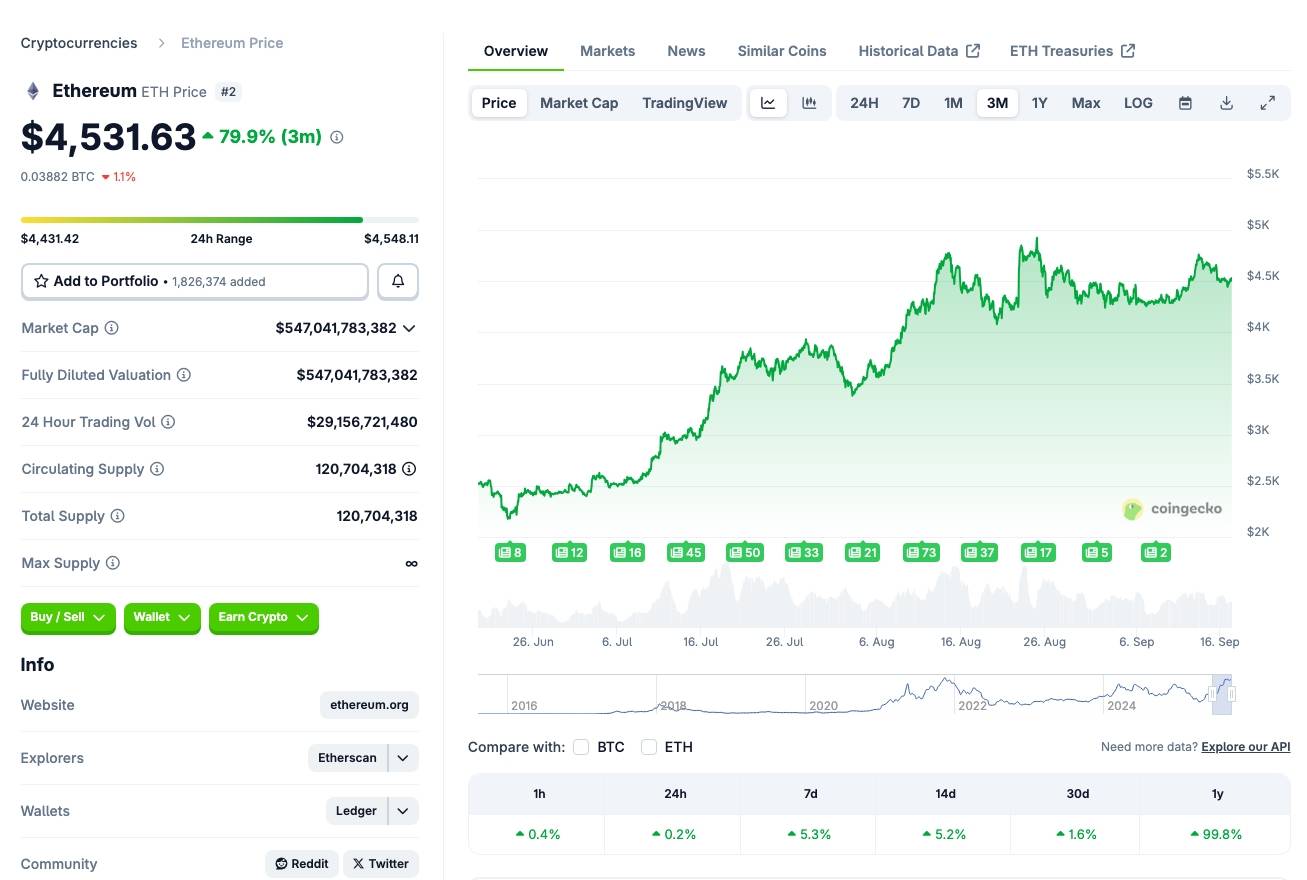Screen dimensions: 1307x880
Task: Open news marker with 45 articles
Action: 686,552
